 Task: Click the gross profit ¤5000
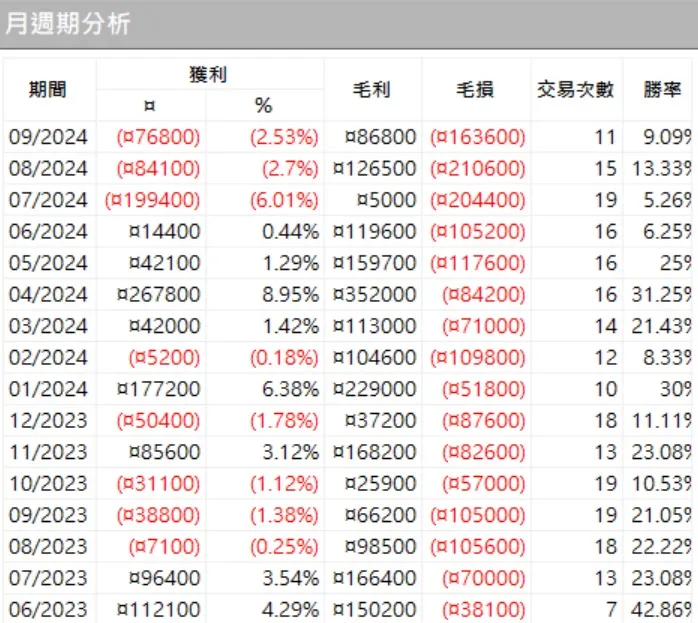click(x=386, y=200)
